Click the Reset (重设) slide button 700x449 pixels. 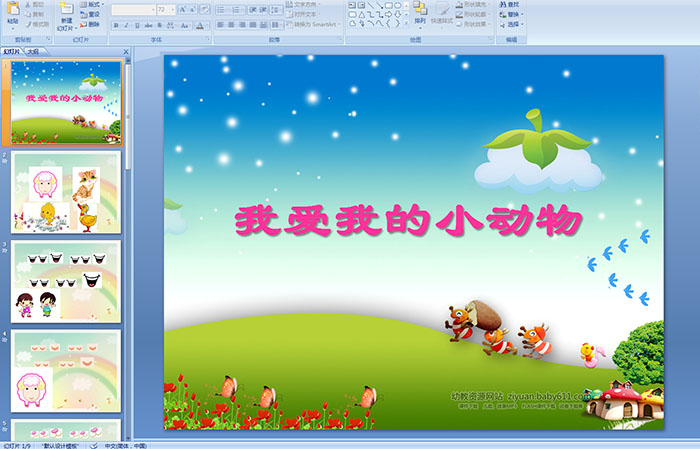90,14
